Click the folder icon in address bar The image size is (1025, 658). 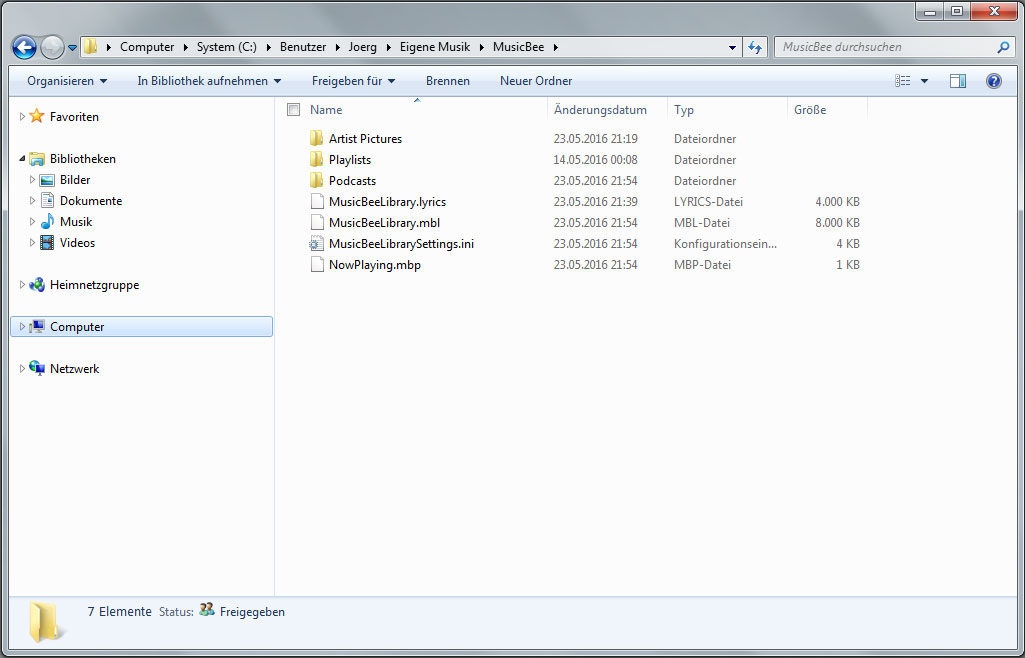coord(91,47)
